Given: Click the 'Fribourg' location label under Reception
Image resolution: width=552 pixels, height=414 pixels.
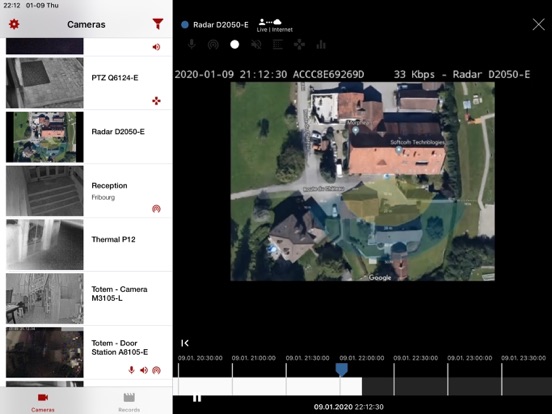Looking at the screenshot, I should pyautogui.click(x=103, y=197).
